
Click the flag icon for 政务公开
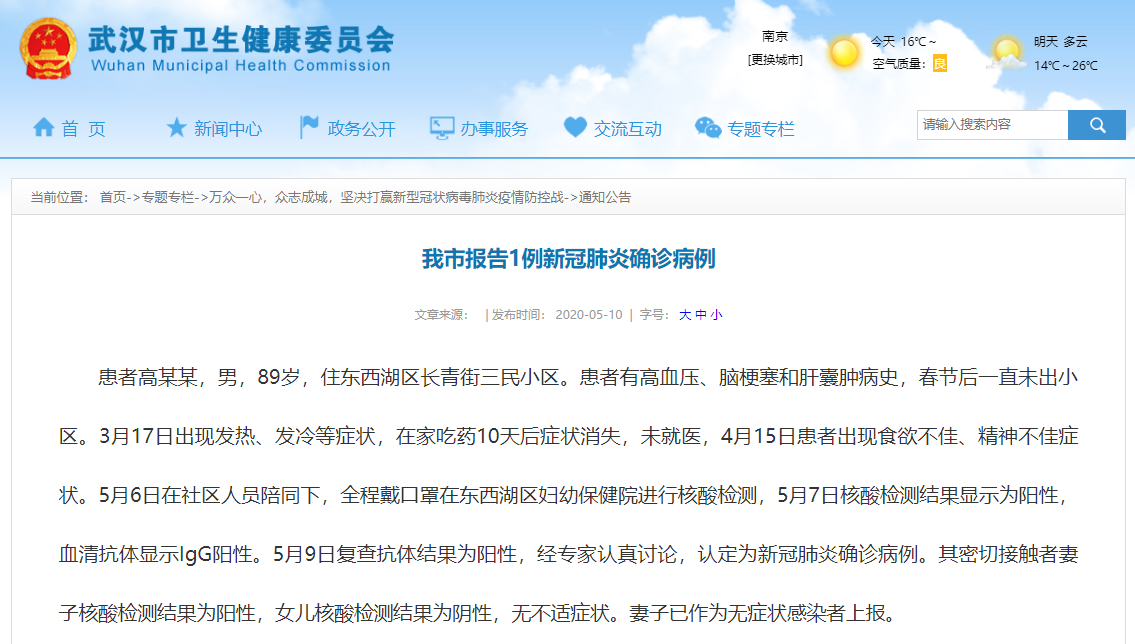pyautogui.click(x=309, y=128)
